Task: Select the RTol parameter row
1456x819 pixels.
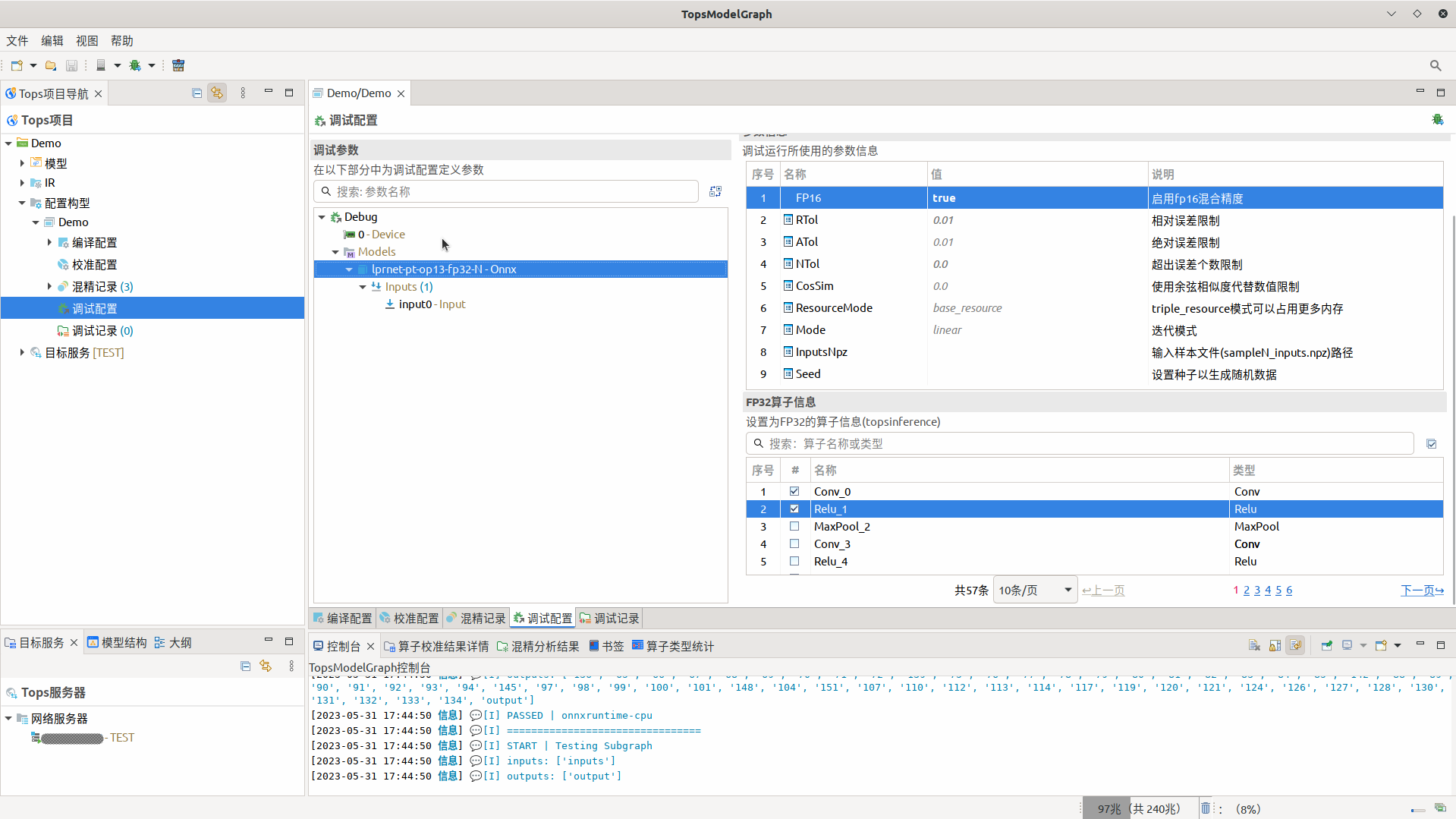Action: [1094, 220]
